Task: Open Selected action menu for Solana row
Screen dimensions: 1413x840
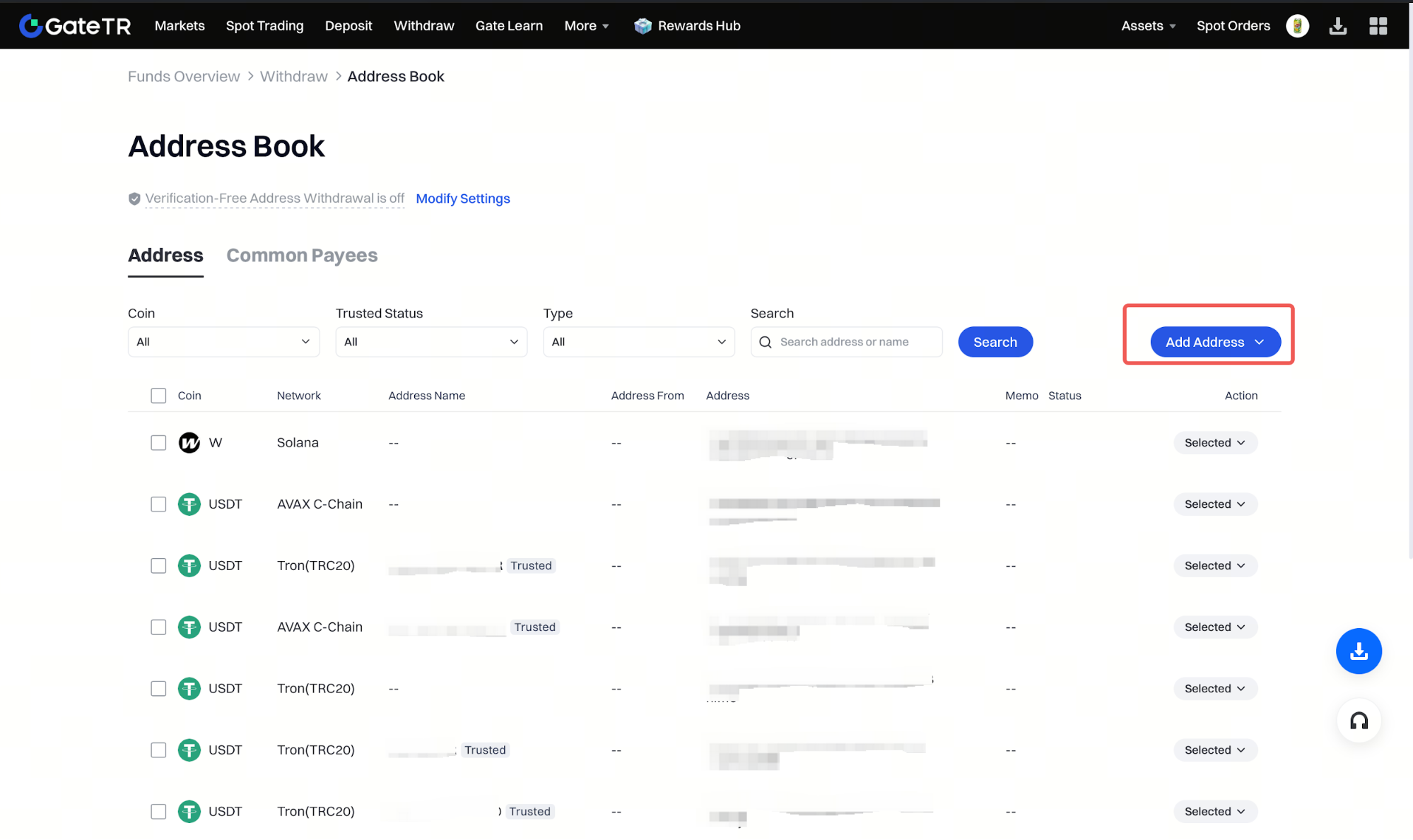Action: coord(1214,443)
